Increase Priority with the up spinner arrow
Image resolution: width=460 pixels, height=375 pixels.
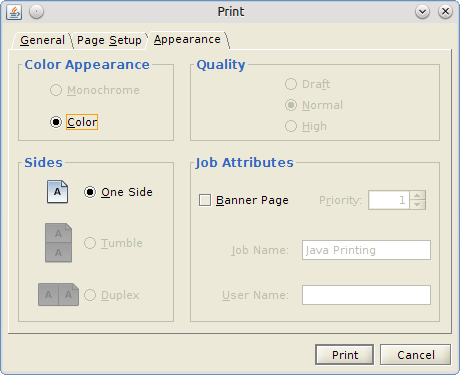point(417,195)
